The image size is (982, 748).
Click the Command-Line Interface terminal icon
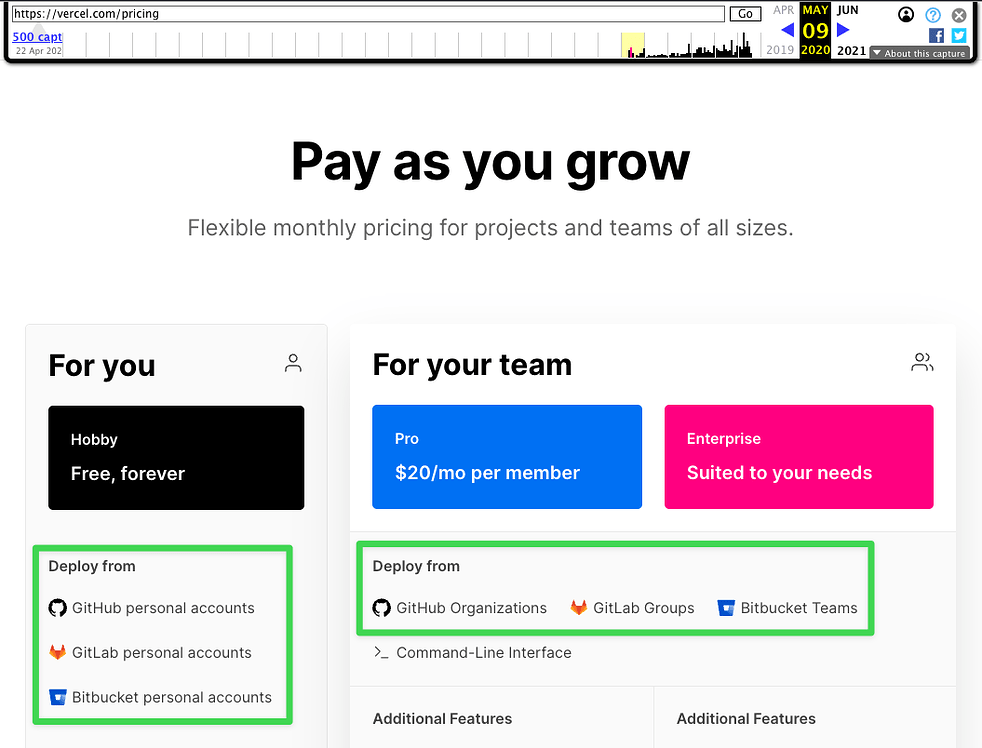pos(380,652)
